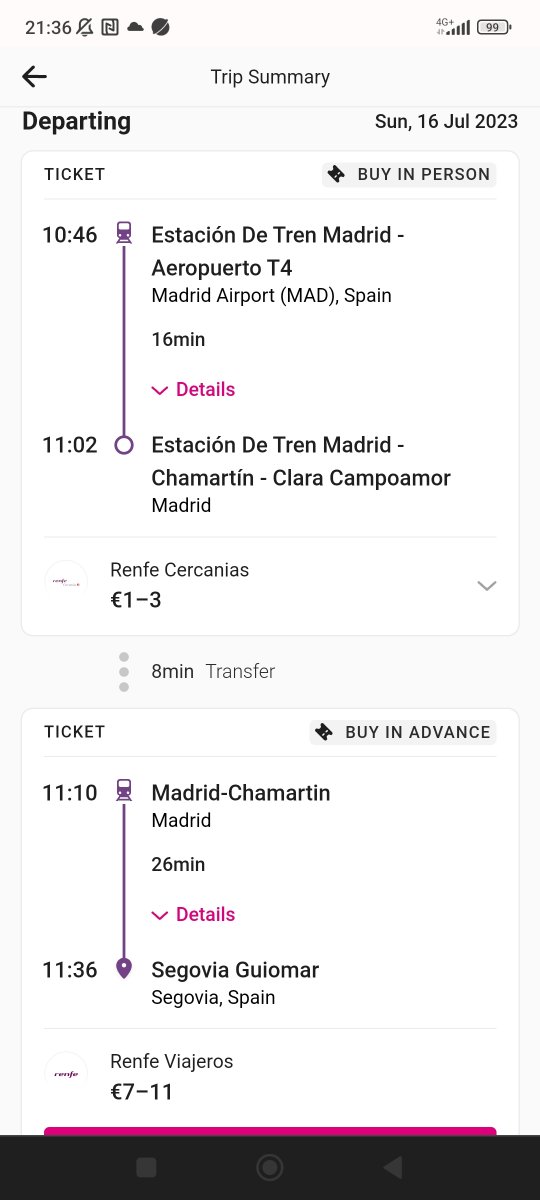This screenshot has height=1200, width=540.
Task: Tap the Renfe Cercanias logo
Action: click(66, 581)
